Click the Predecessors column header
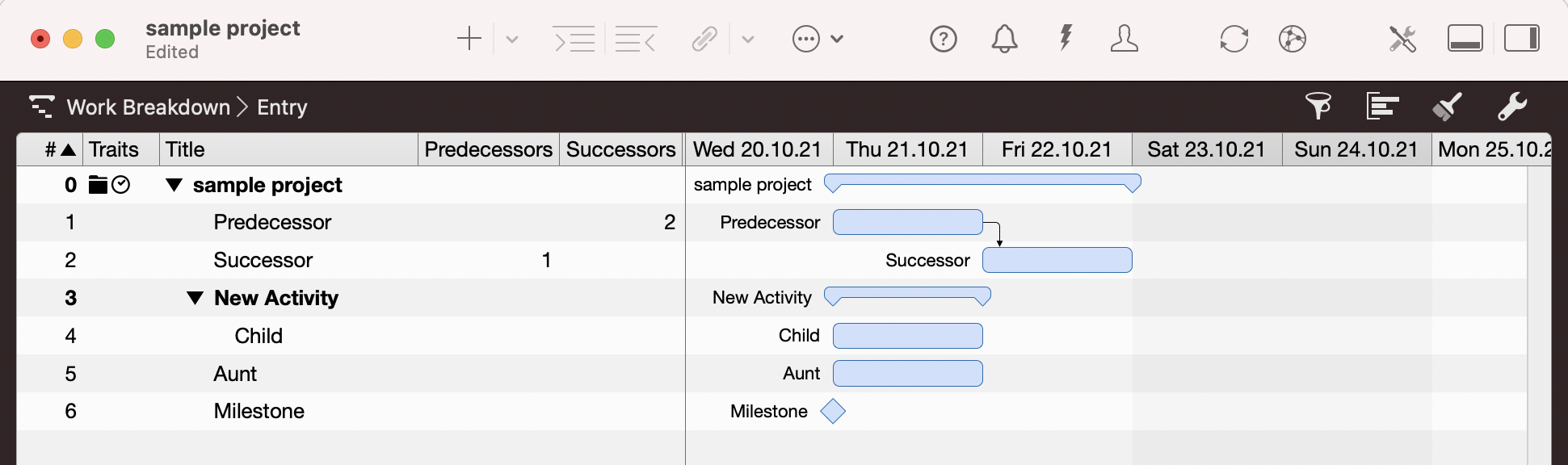Screen dimensions: 1568x465 coord(488,149)
